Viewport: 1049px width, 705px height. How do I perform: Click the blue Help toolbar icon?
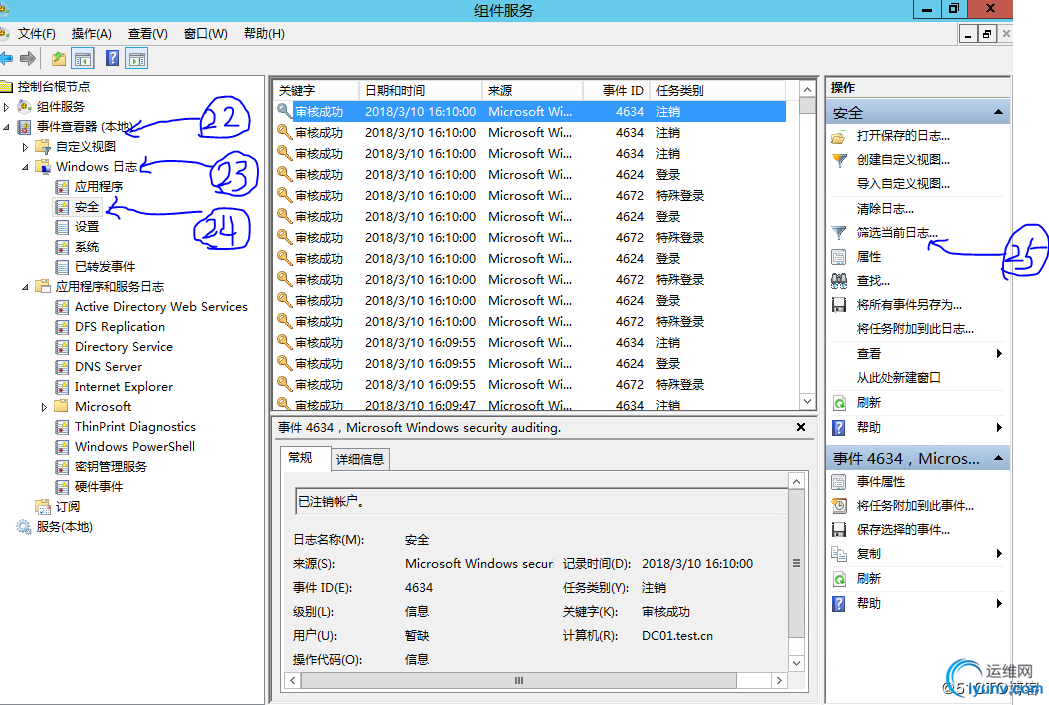tap(112, 59)
